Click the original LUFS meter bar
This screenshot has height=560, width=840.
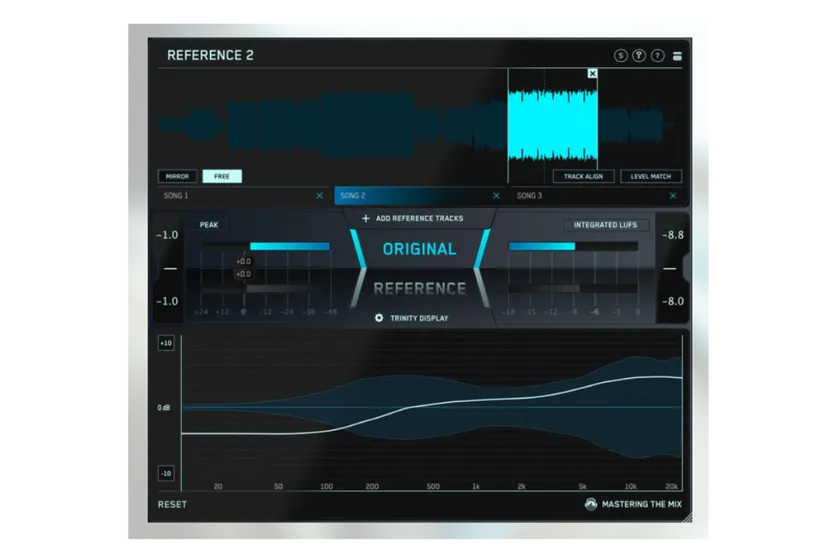573,247
